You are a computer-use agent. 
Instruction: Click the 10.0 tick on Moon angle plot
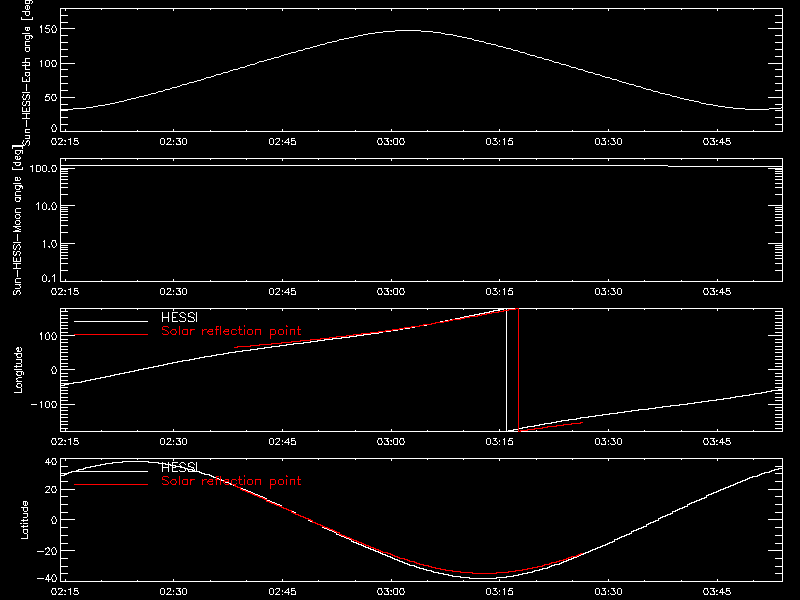(x=46, y=206)
